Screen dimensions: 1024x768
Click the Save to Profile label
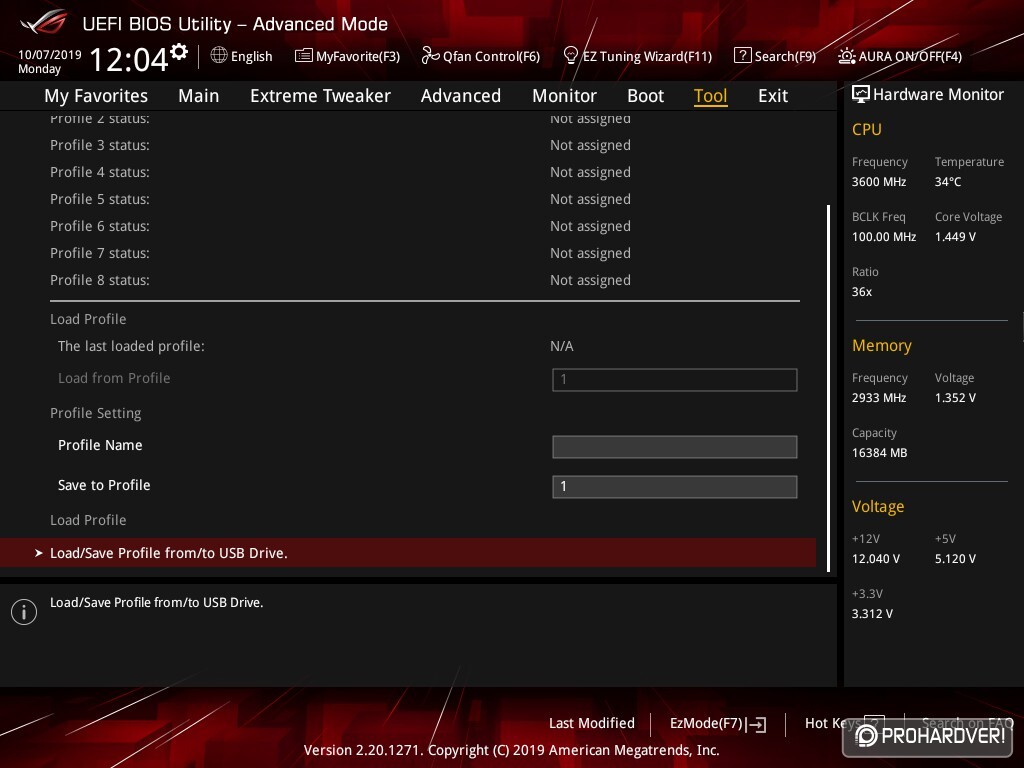tap(104, 485)
